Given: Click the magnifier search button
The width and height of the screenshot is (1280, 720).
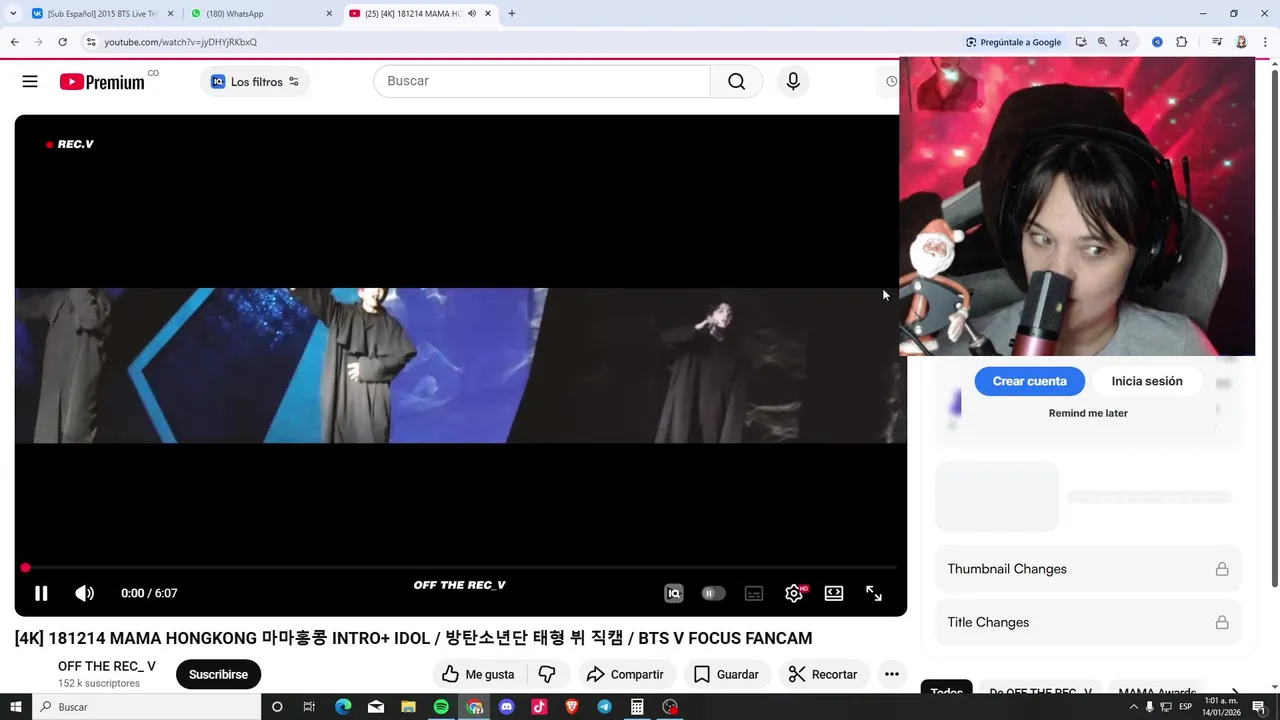Looking at the screenshot, I should click(737, 81).
